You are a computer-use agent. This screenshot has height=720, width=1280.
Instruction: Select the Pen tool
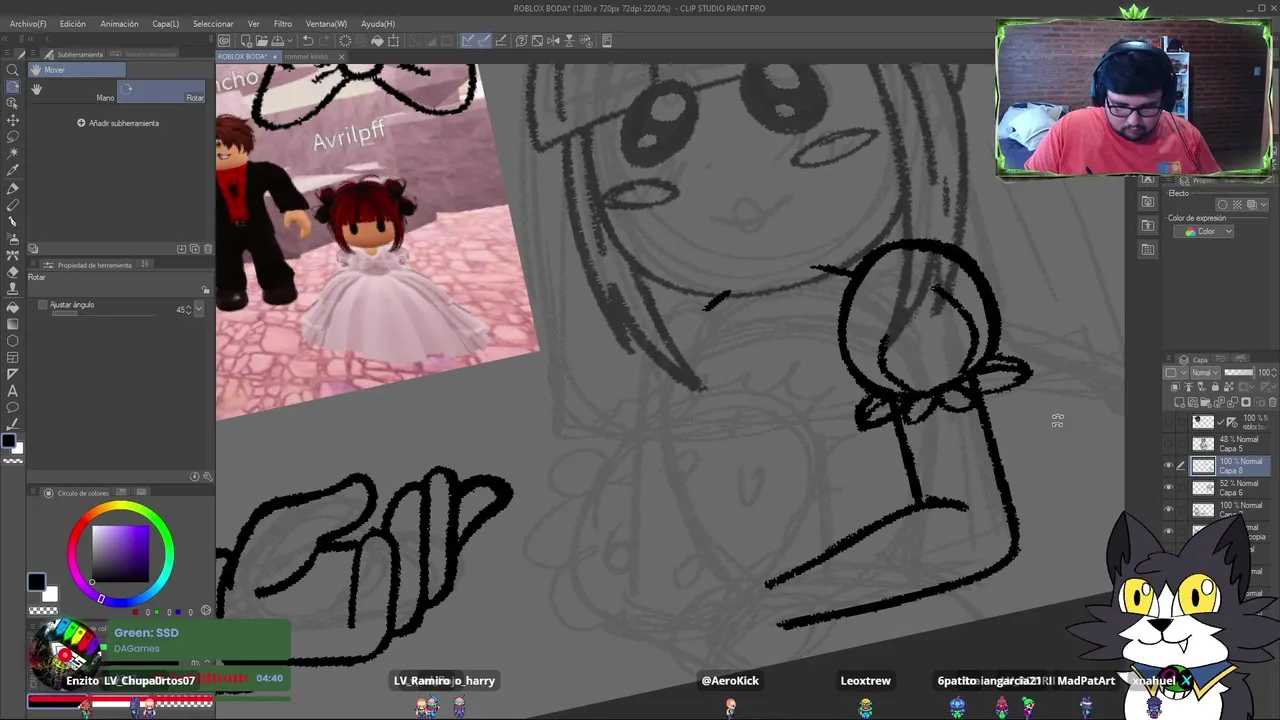[13, 188]
